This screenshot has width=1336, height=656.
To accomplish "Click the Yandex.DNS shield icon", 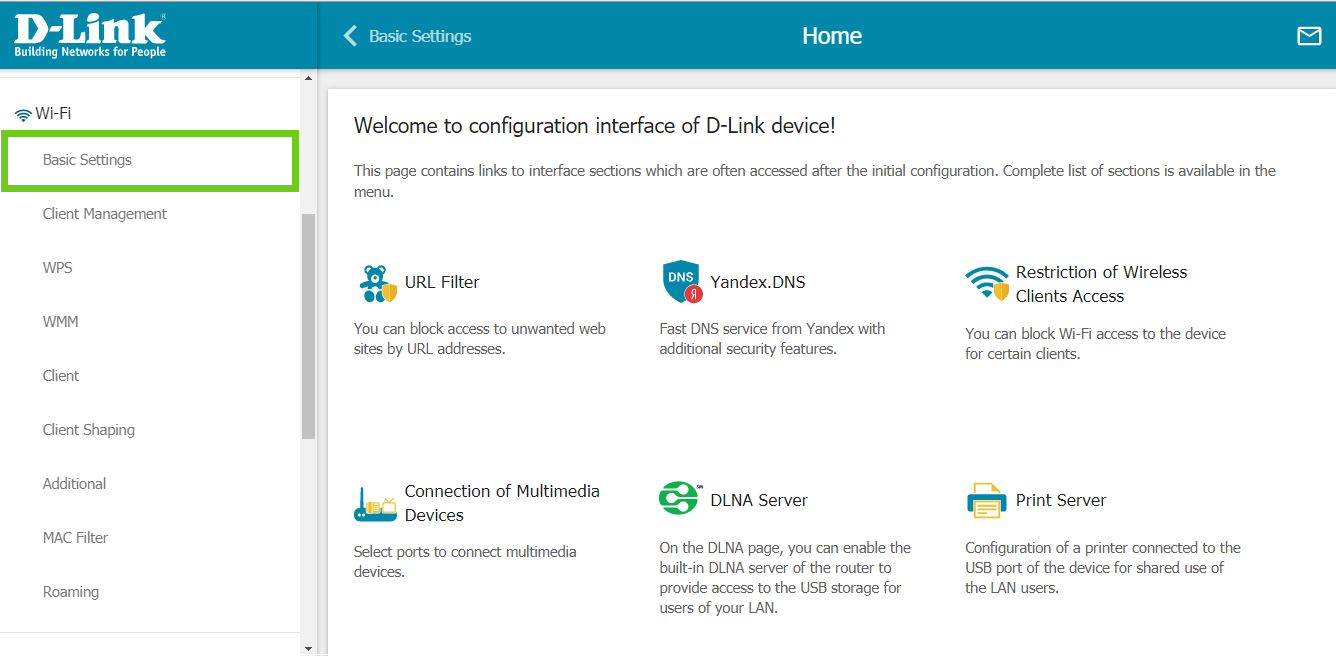I will pyautogui.click(x=681, y=282).
